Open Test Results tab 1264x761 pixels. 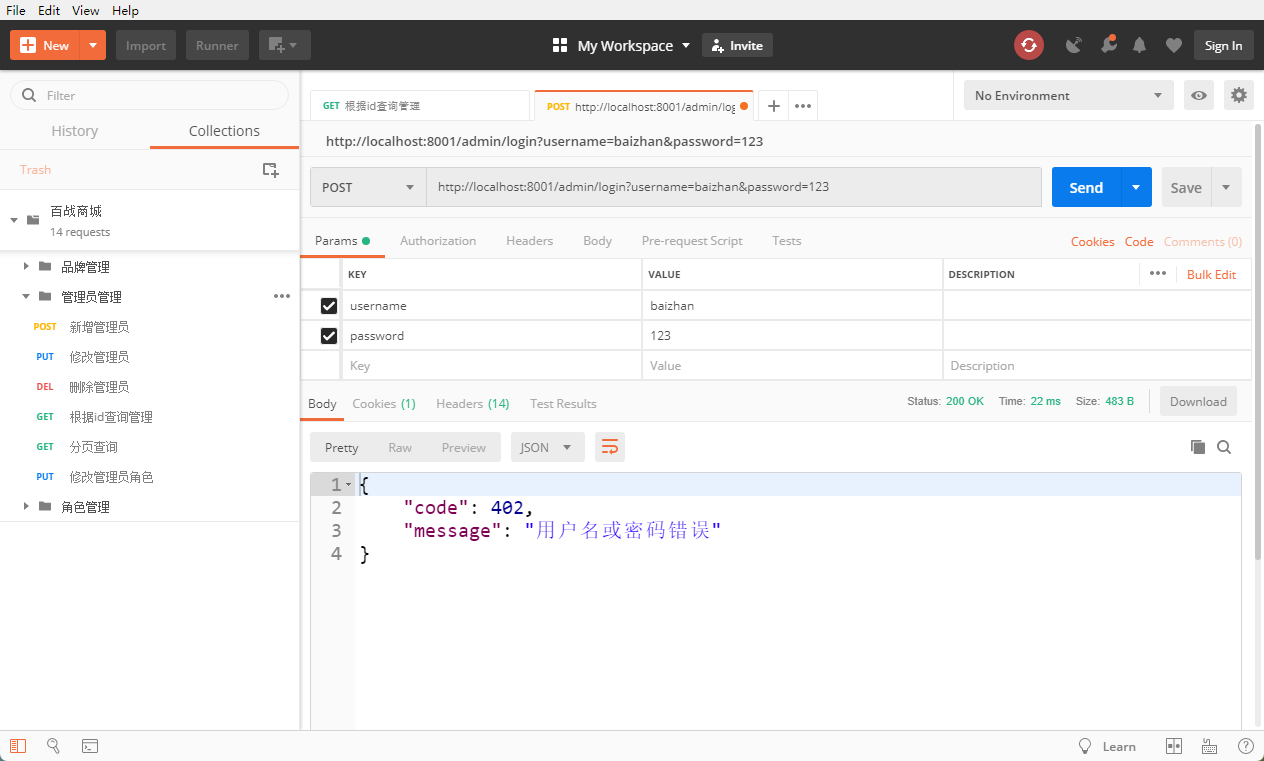click(563, 403)
